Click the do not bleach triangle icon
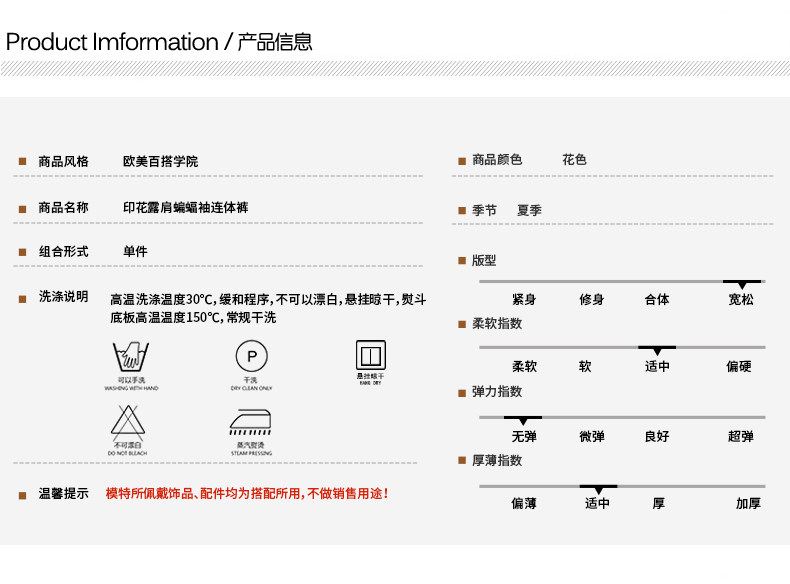The width and height of the screenshot is (790, 584). 128,422
